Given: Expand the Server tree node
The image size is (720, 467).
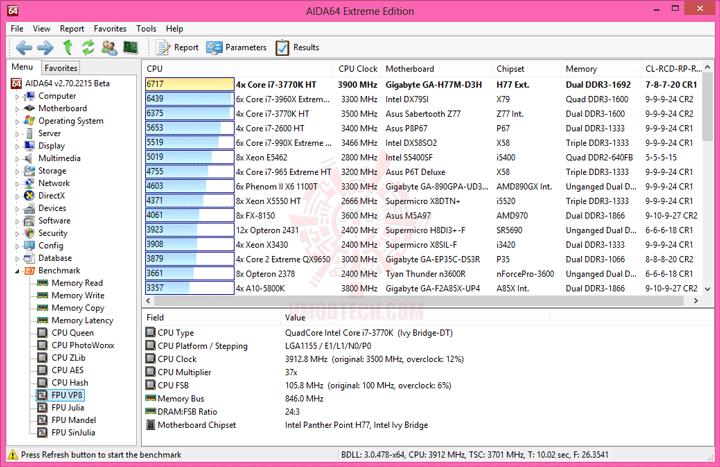Looking at the screenshot, I should tap(17, 134).
